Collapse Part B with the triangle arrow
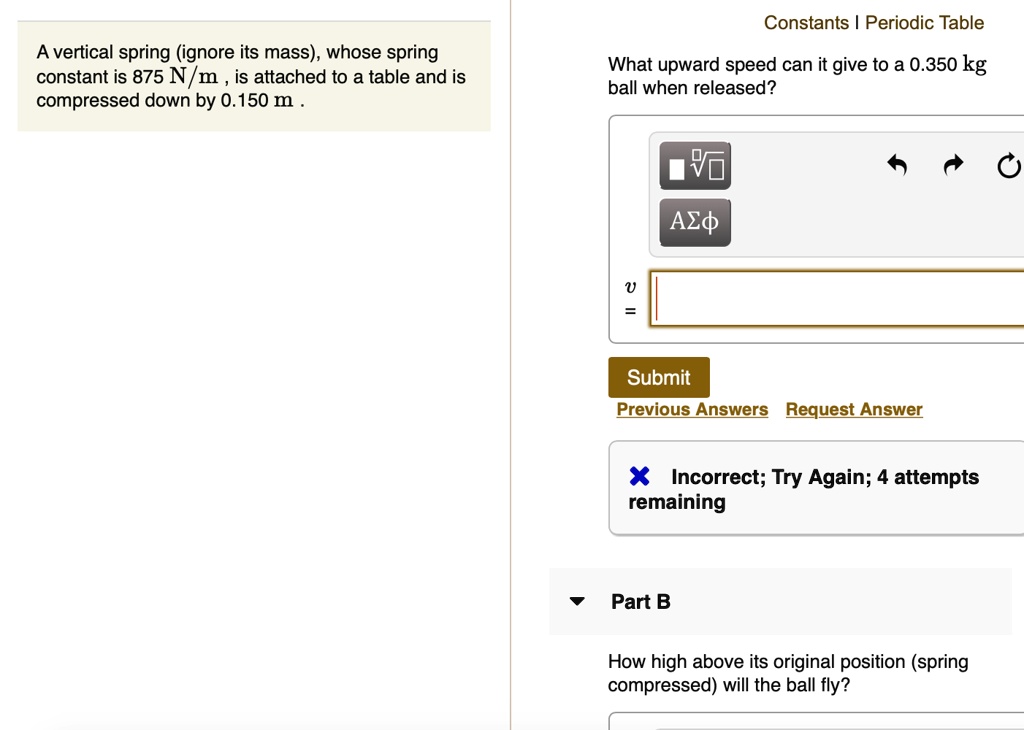Screen dimensions: 1024x730 coord(577,601)
